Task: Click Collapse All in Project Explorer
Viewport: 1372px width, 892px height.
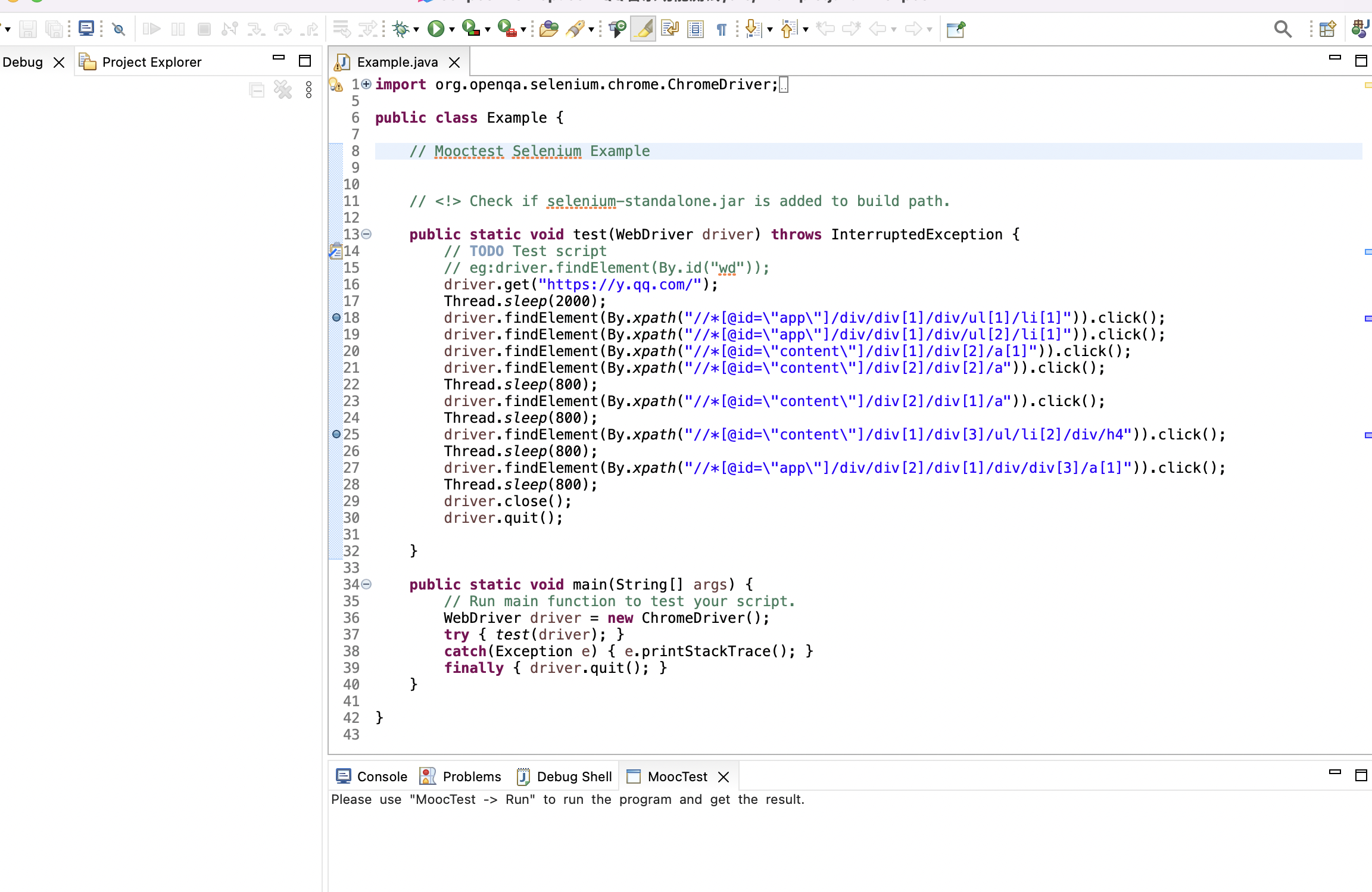Action: [257, 90]
